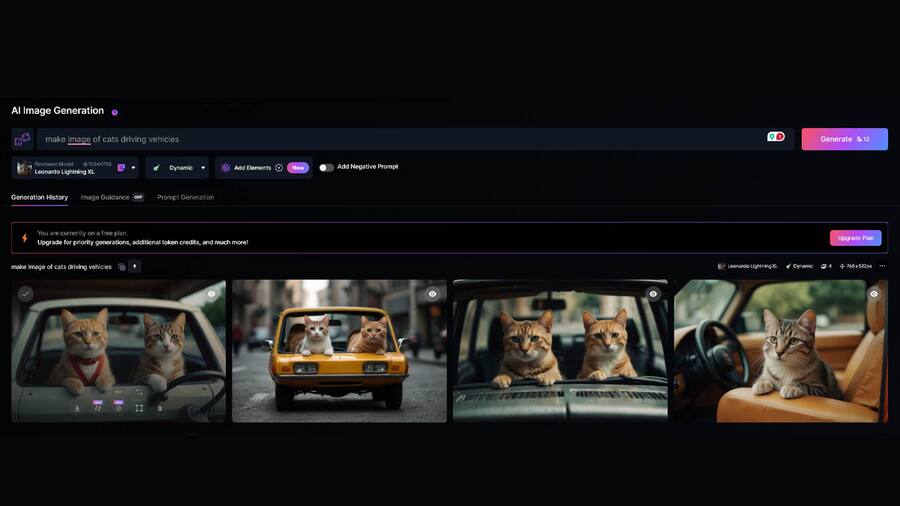Switch to the Prompt Generation tab
The height and width of the screenshot is (506, 900).
[x=185, y=197]
